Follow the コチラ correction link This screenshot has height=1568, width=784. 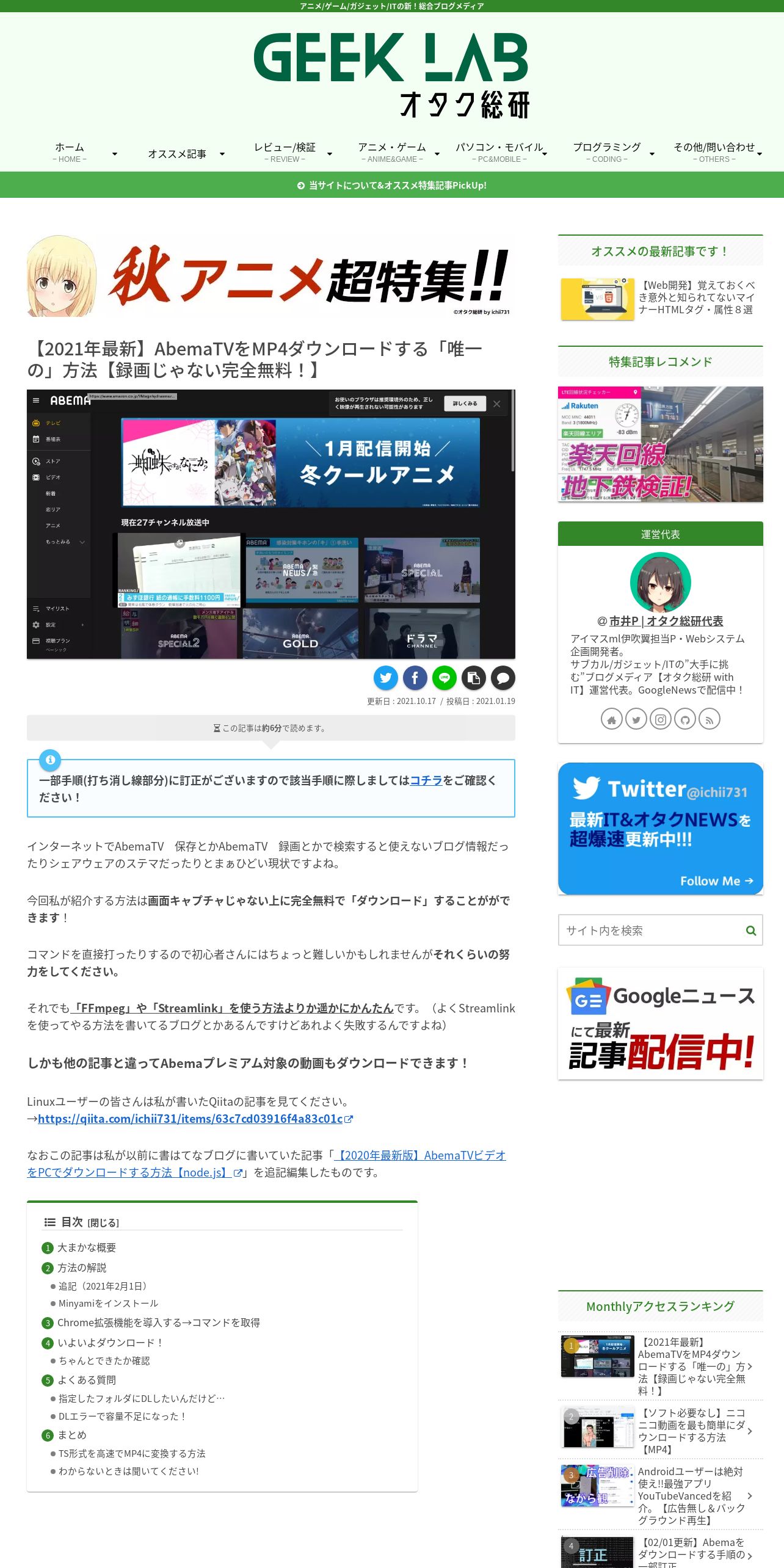tap(426, 780)
